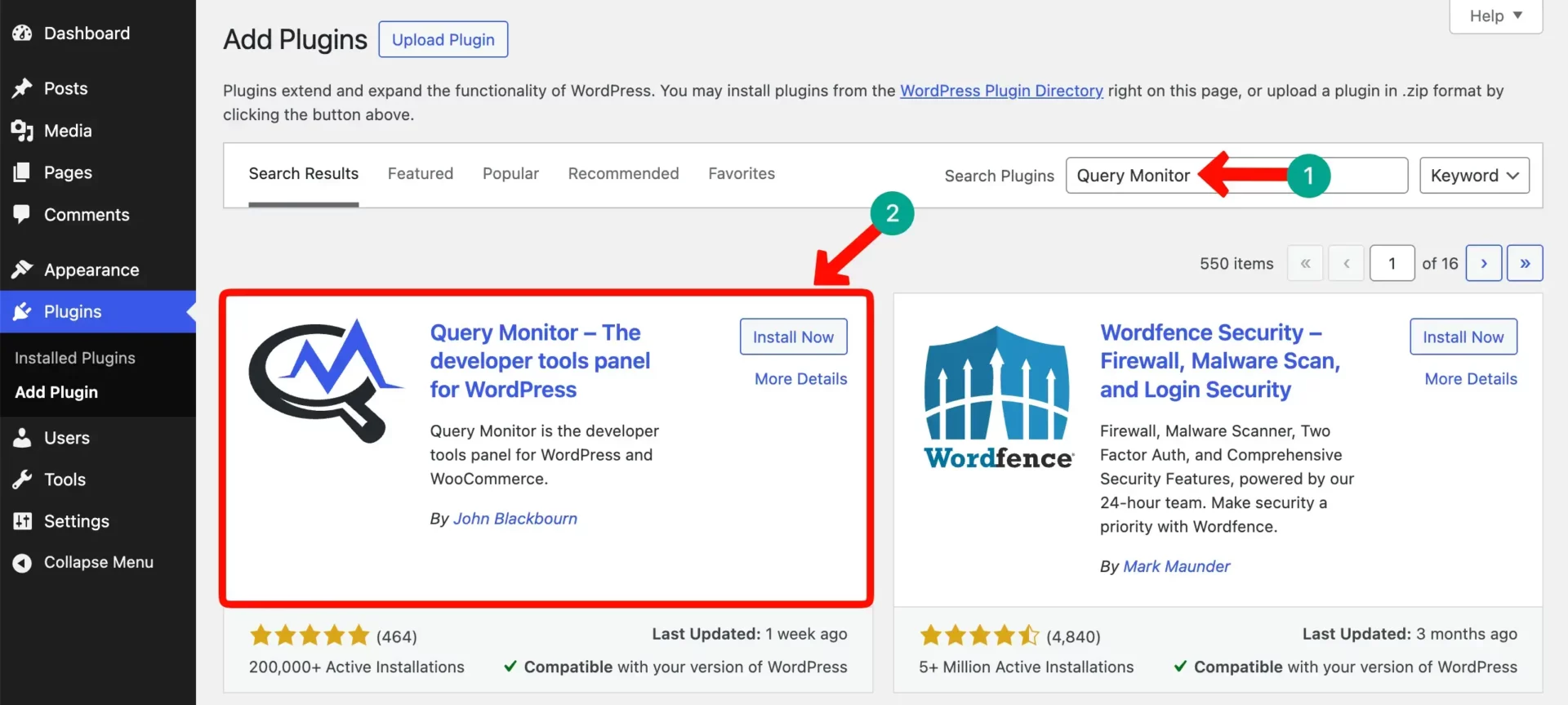This screenshot has height=705, width=1568.
Task: Click the Pages icon in sidebar
Action: pyautogui.click(x=22, y=172)
